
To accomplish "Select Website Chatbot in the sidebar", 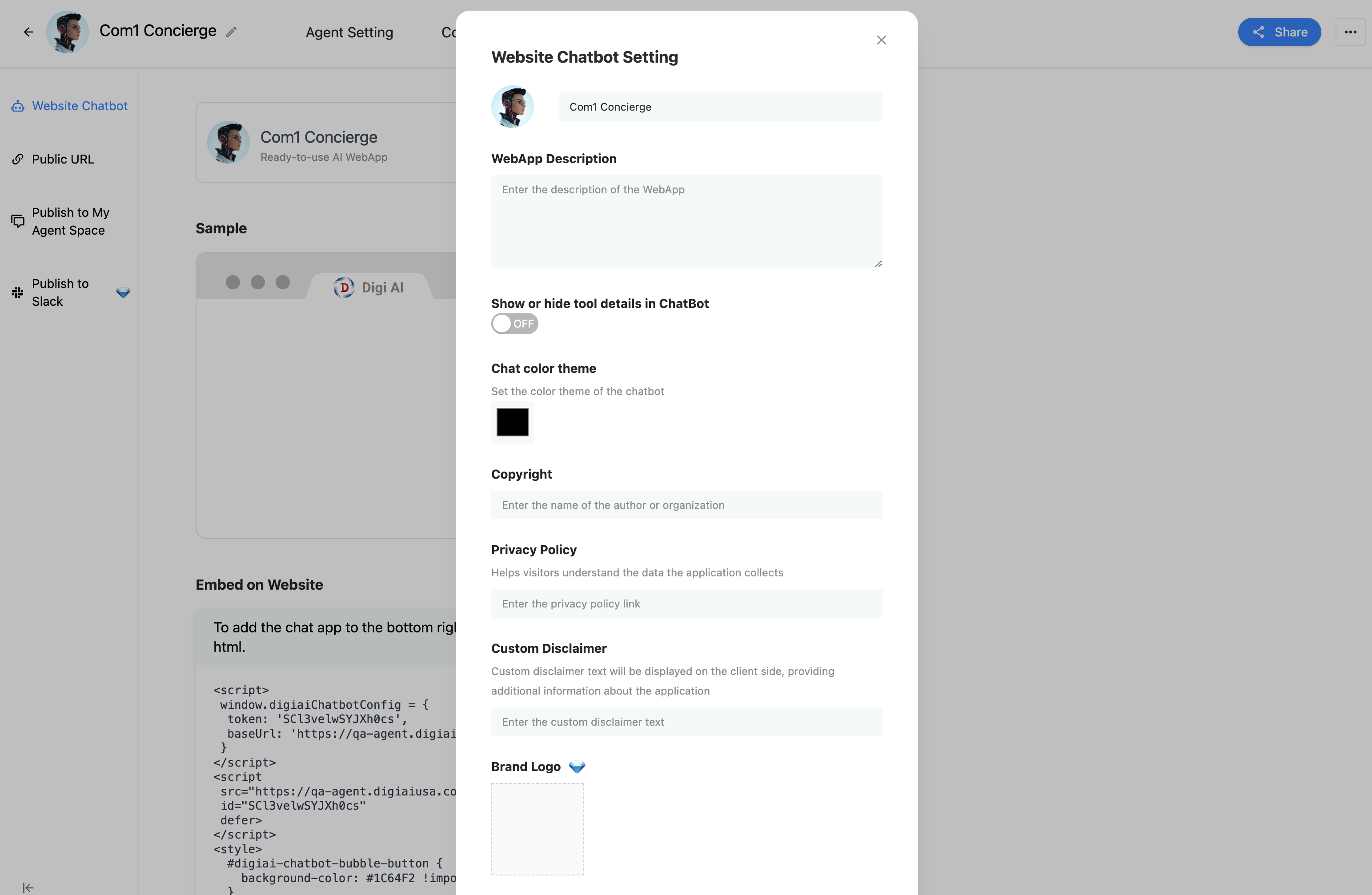I will [69, 106].
